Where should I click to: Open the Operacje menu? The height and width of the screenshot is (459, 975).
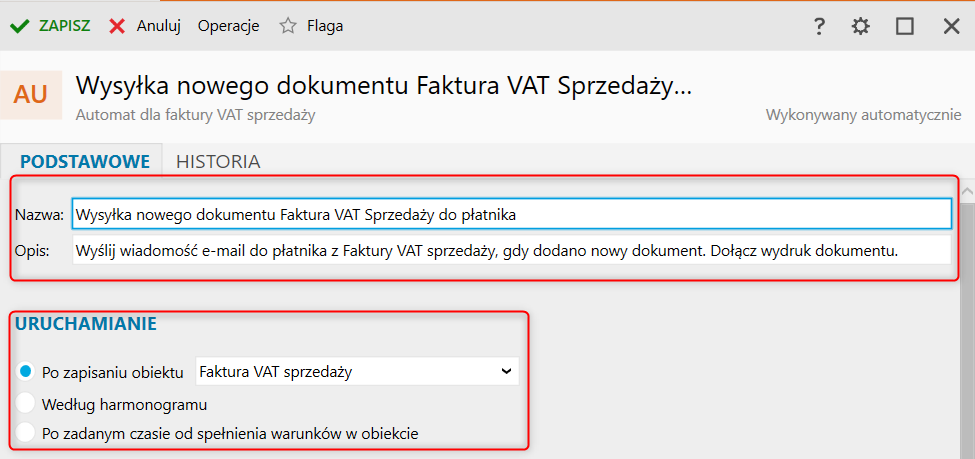[x=228, y=26]
